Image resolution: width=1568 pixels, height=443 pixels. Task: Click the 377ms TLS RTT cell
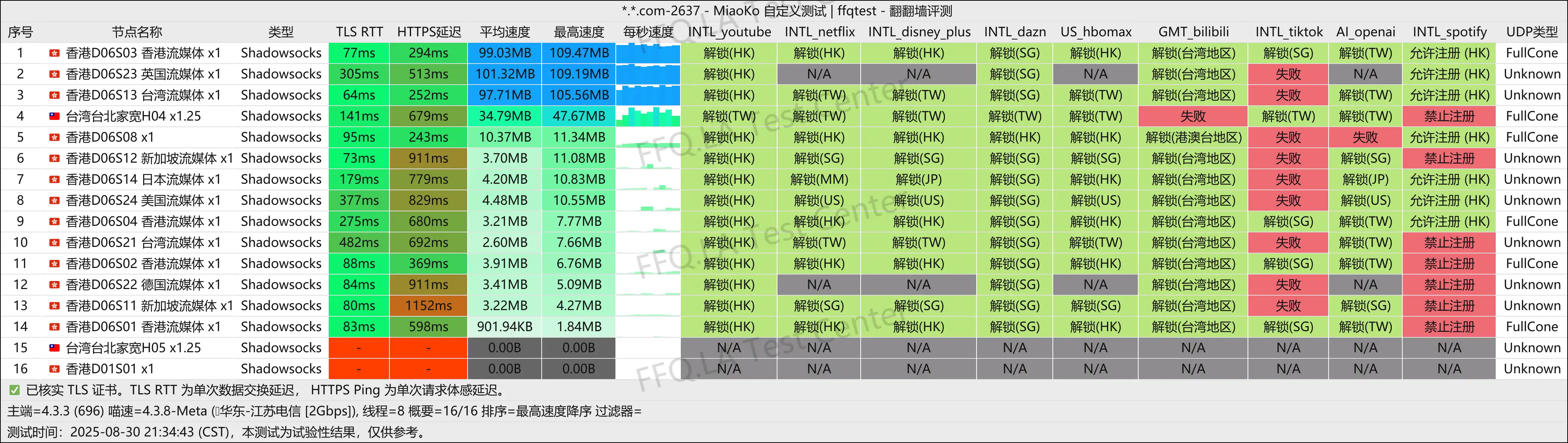[359, 201]
